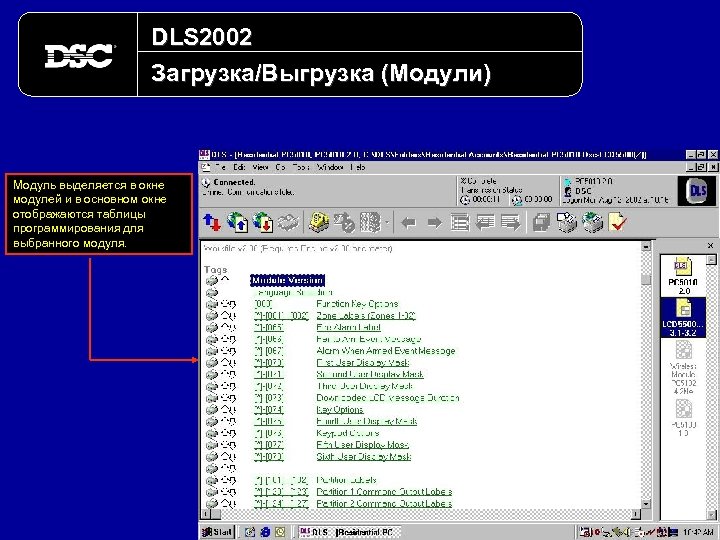Open the Zone Labels (Zones 1-32) link
This screenshot has height=540, width=720.
tap(366, 316)
